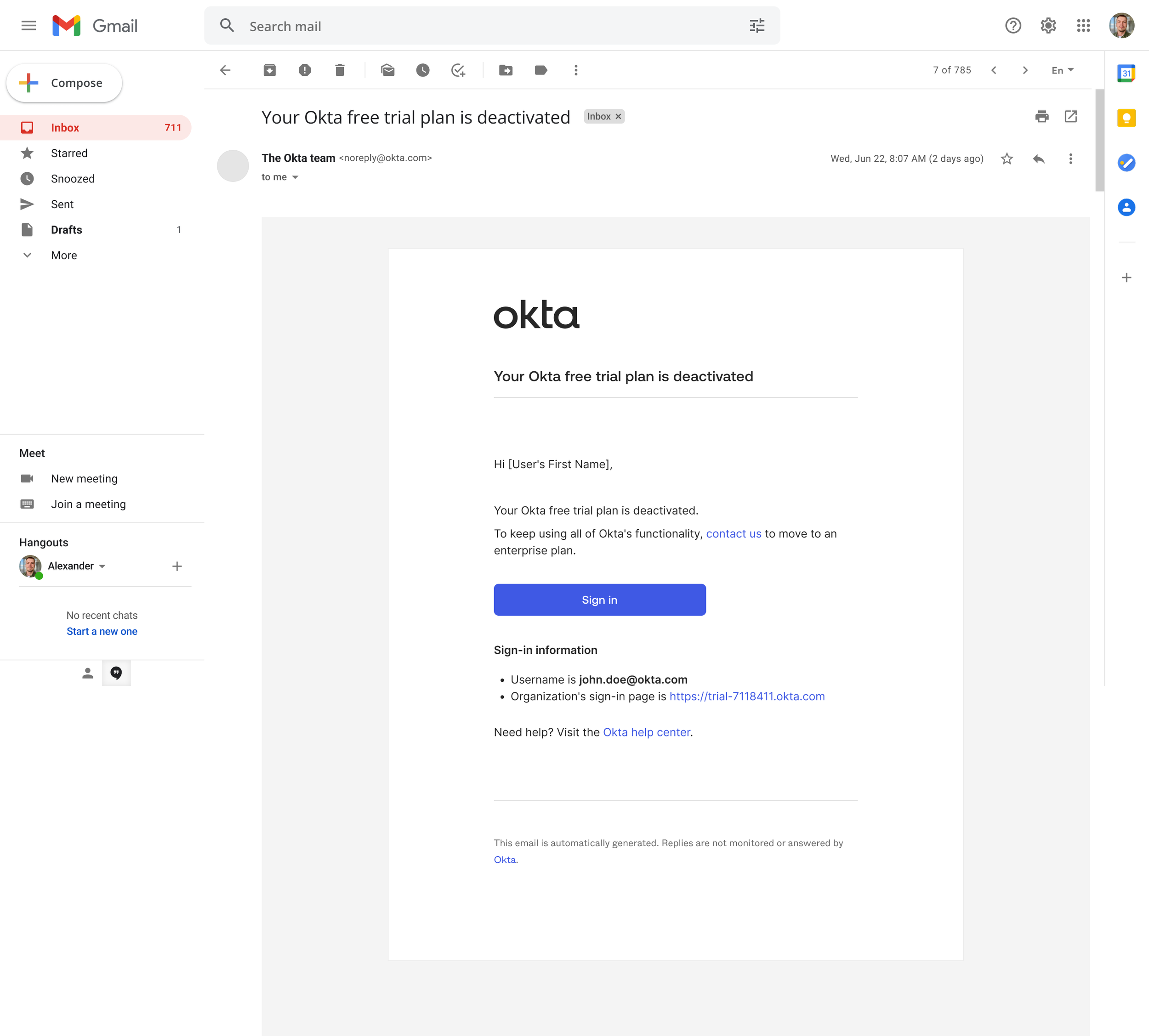Go to the Drafts folder
This screenshot has height=1036, width=1149.
pyautogui.click(x=66, y=230)
